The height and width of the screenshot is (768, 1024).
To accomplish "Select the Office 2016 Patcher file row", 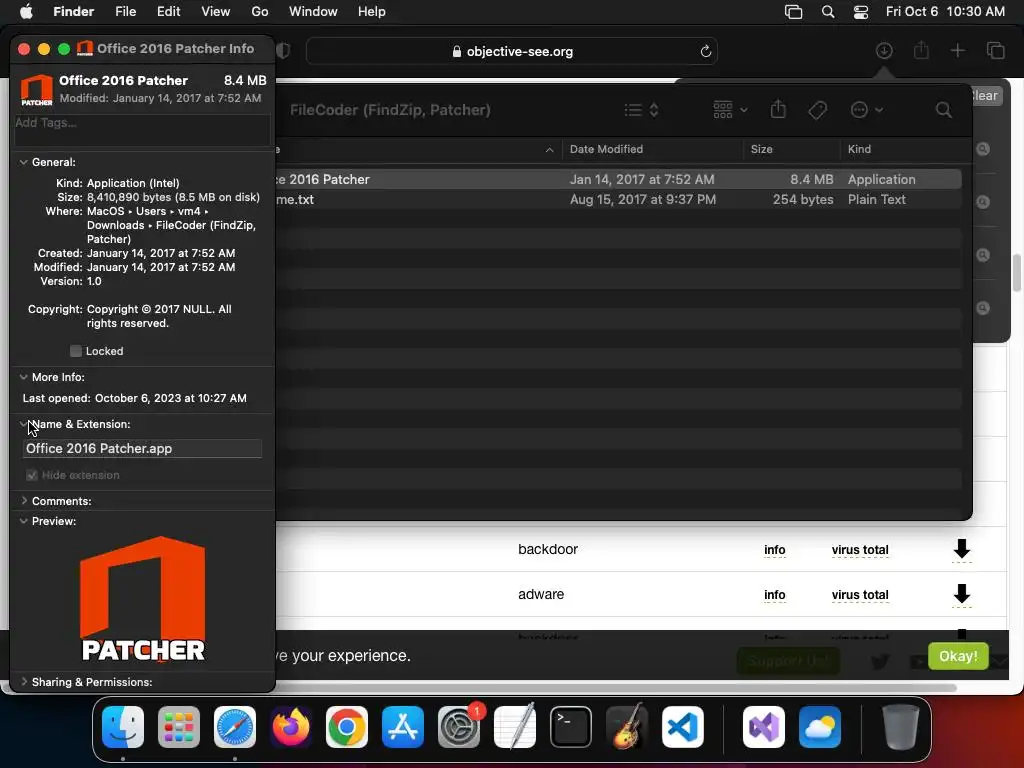I will click(x=618, y=179).
